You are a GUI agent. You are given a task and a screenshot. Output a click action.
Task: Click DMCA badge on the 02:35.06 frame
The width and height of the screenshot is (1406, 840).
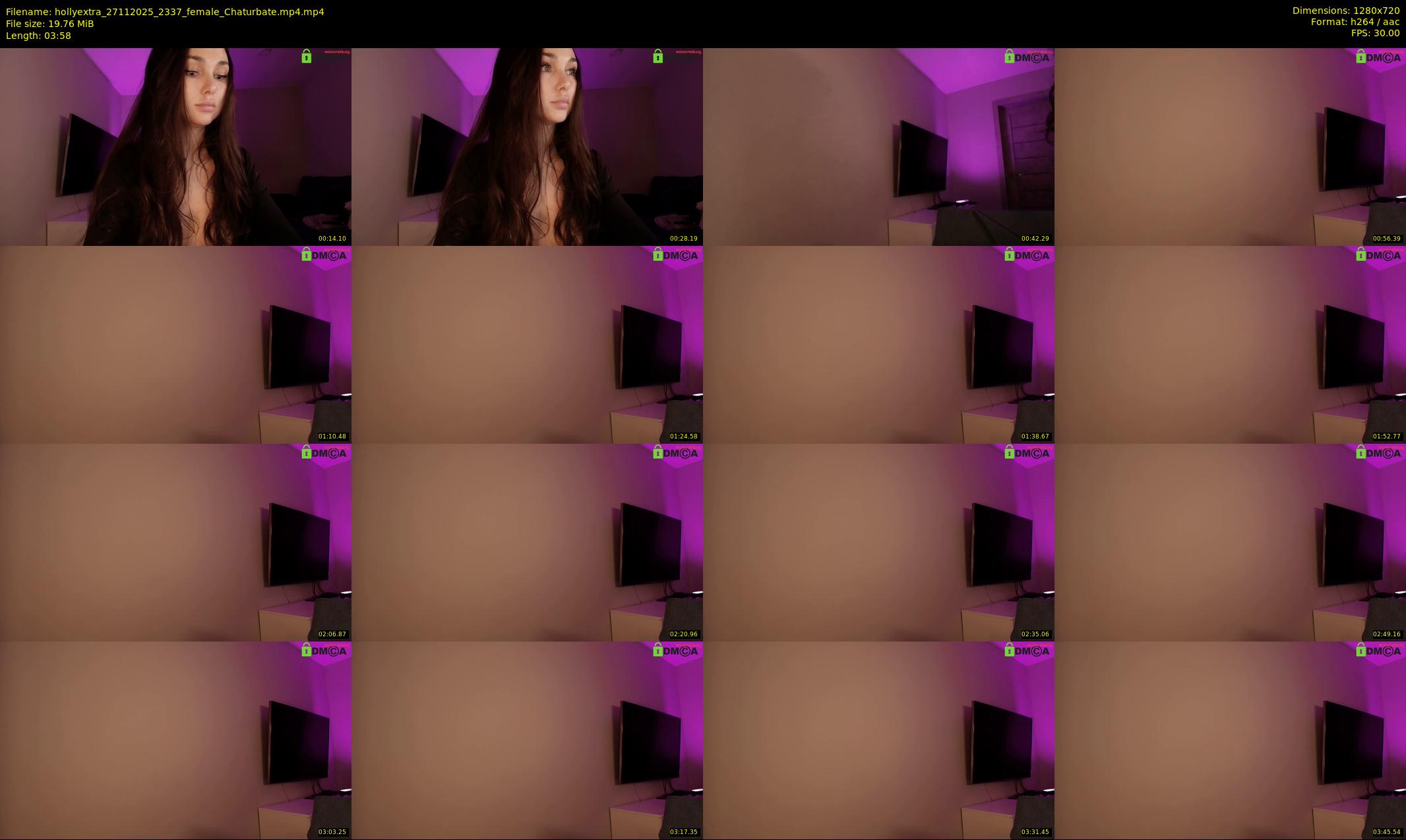pyautogui.click(x=1027, y=453)
